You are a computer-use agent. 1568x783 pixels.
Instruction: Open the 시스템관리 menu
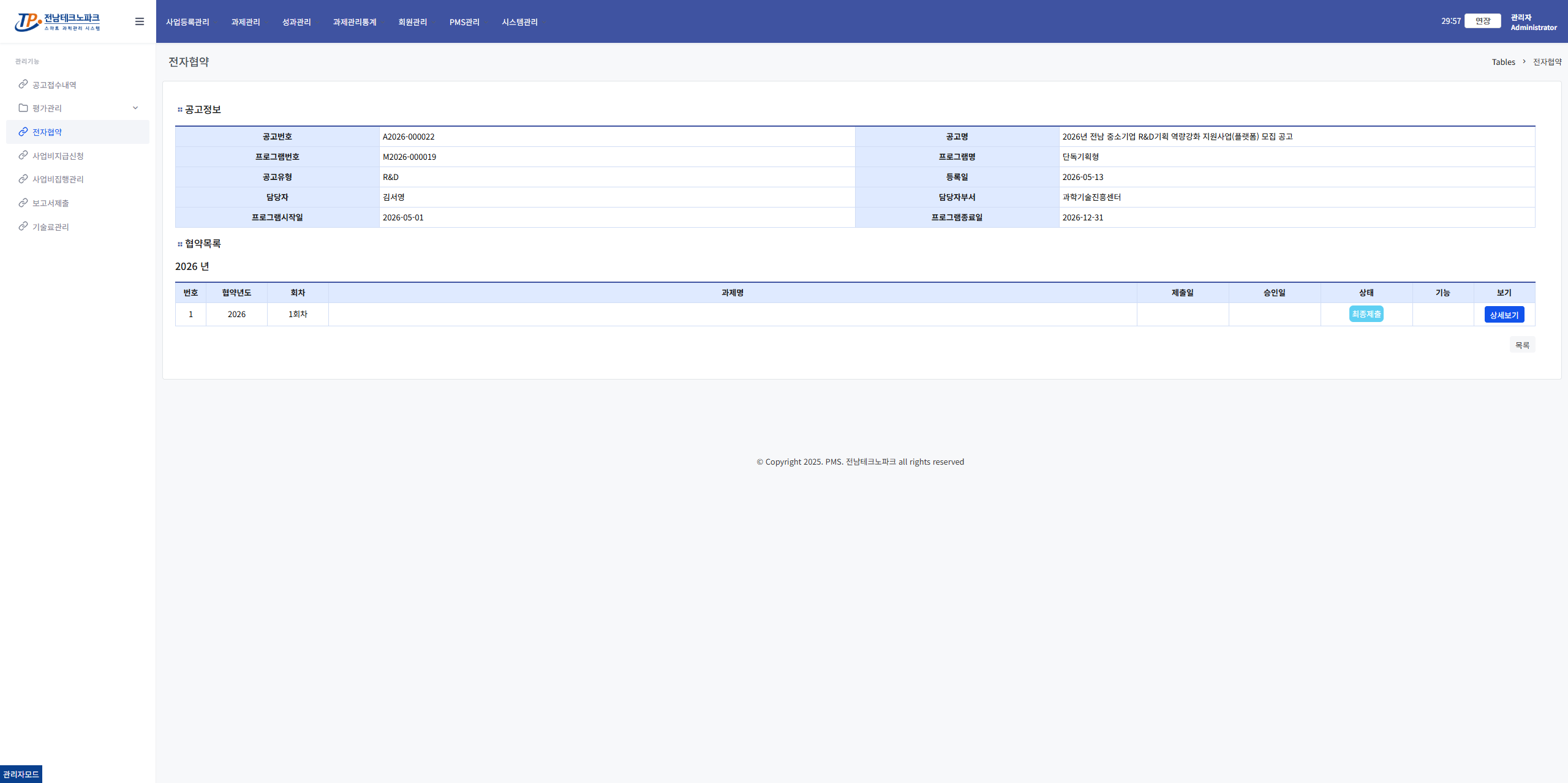[519, 22]
